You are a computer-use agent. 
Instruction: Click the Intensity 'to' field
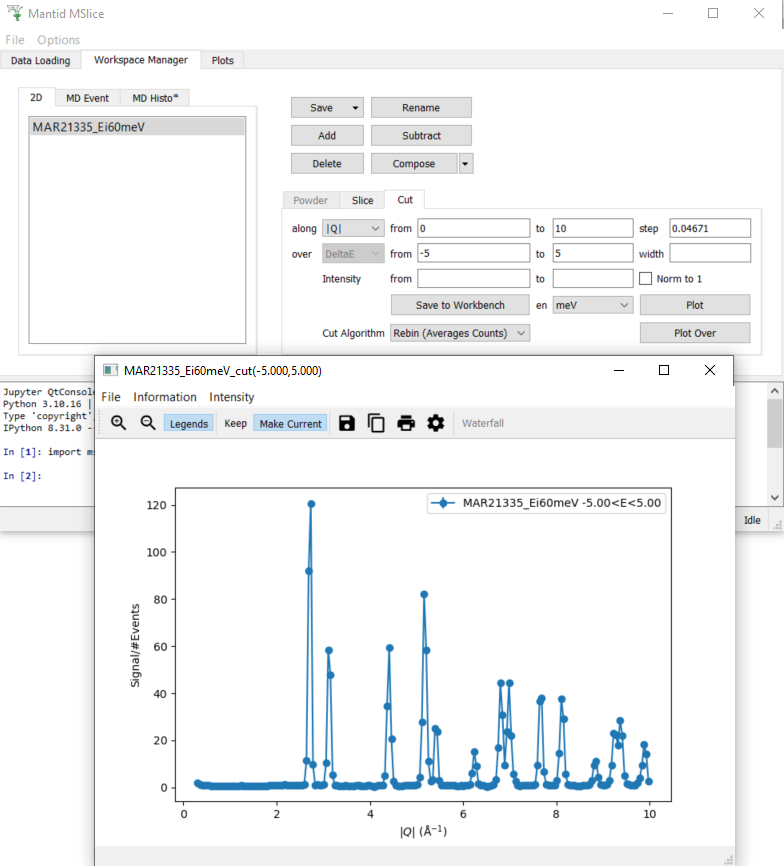point(593,278)
